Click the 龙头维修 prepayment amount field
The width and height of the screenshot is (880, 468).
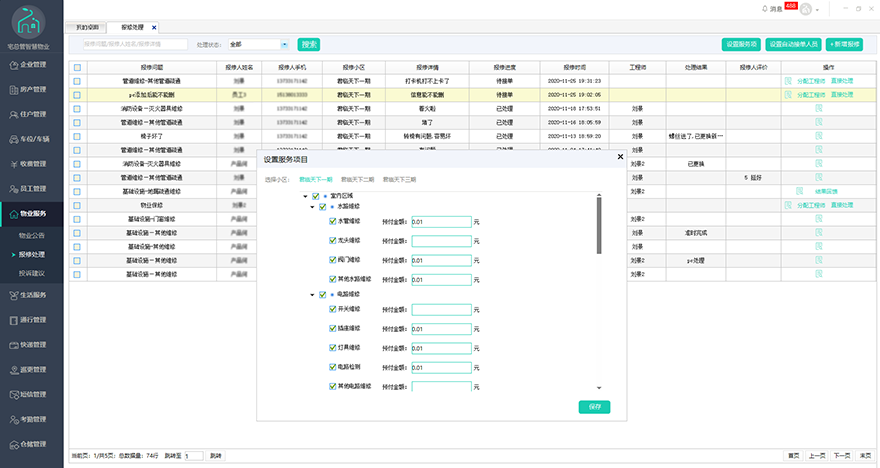coord(442,241)
